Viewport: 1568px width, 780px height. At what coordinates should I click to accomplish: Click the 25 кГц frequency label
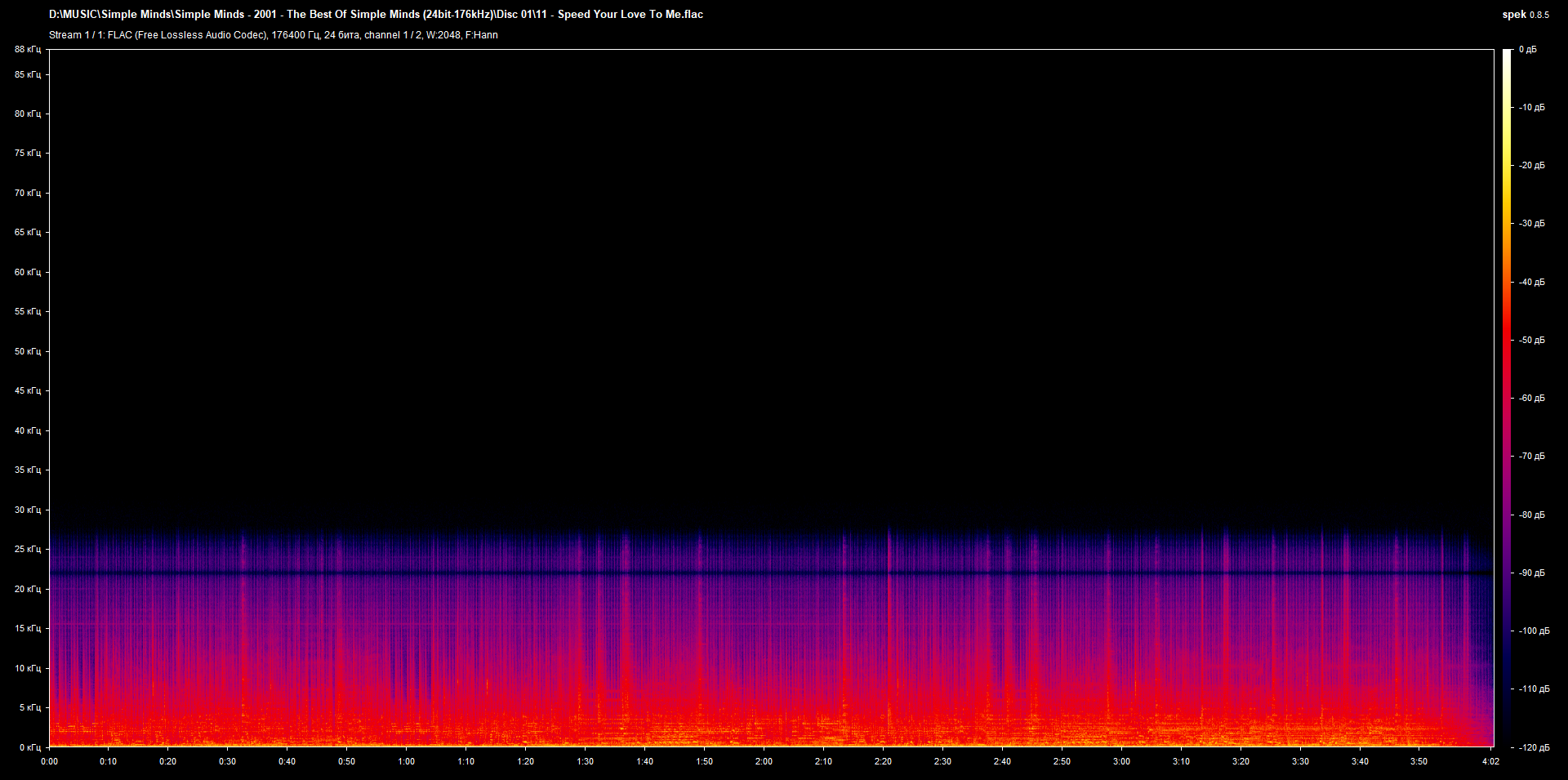coord(28,549)
